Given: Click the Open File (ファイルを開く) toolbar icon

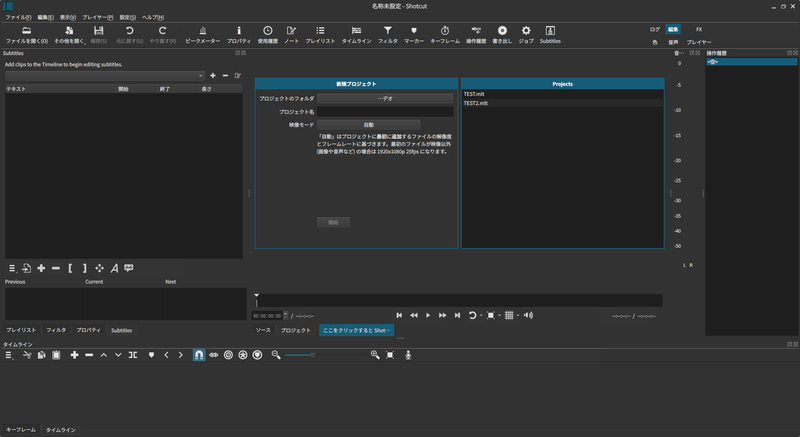Looking at the screenshot, I should click(27, 31).
